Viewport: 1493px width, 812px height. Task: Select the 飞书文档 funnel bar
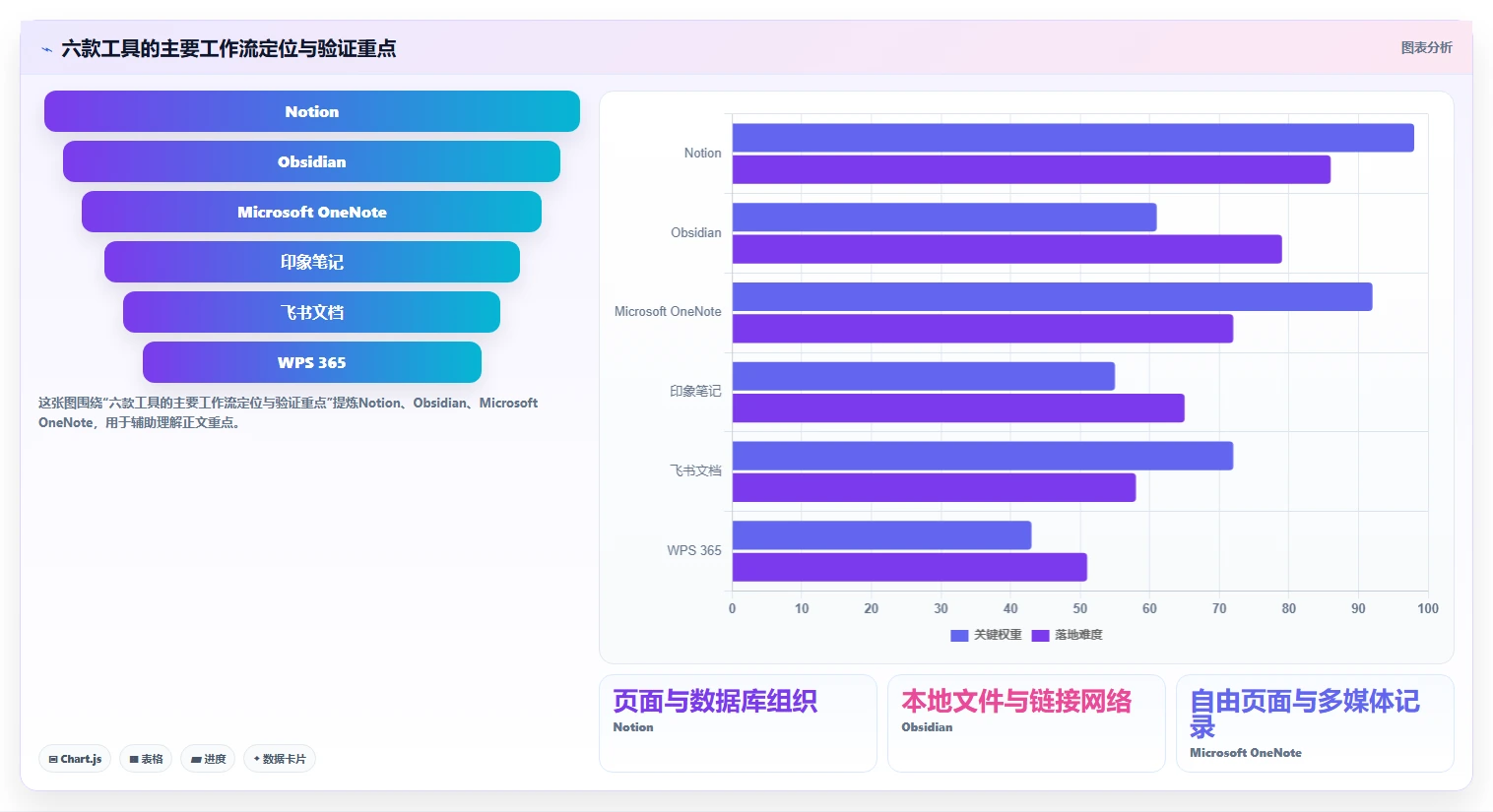point(311,312)
